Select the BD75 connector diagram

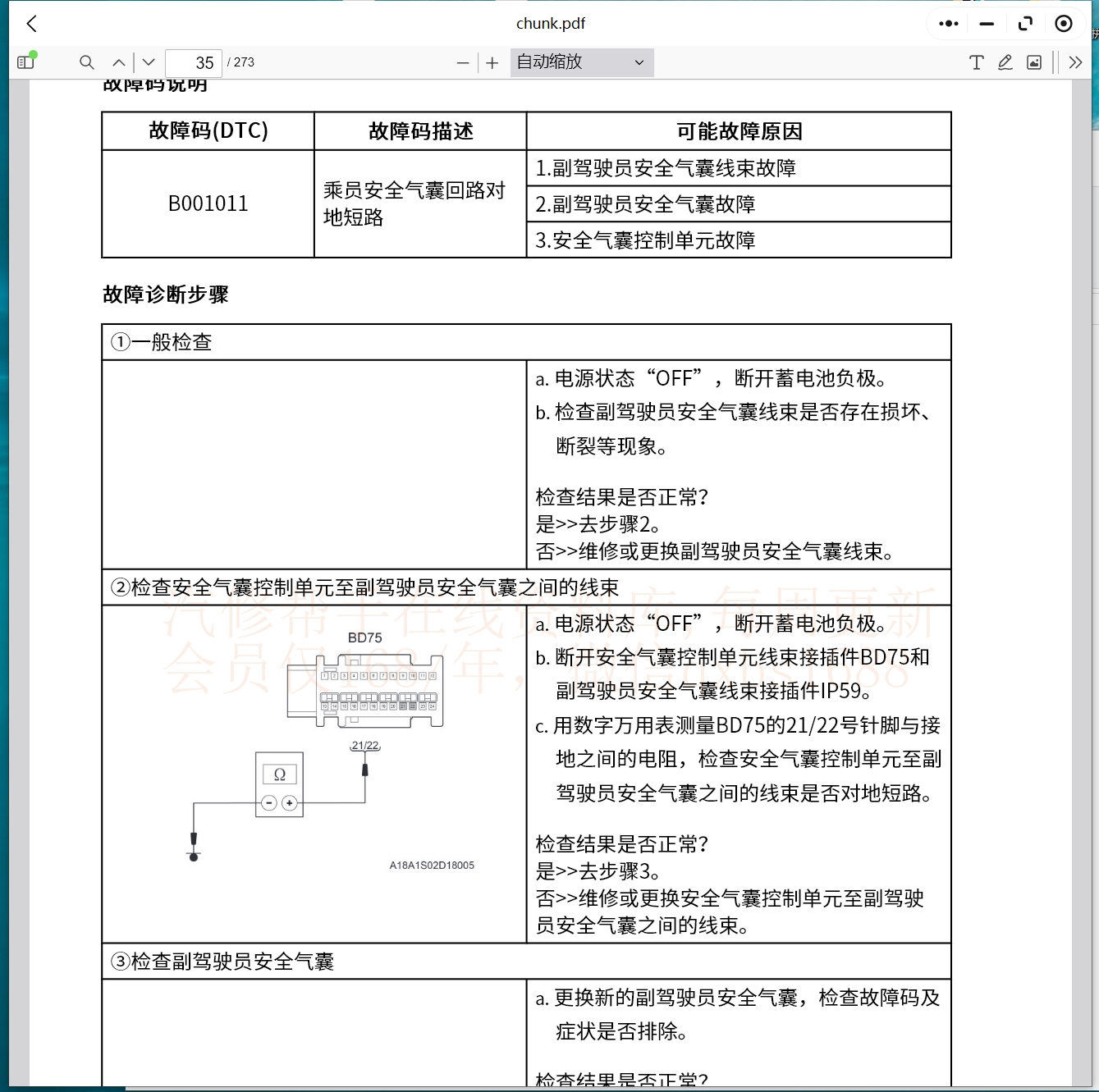[x=365, y=688]
